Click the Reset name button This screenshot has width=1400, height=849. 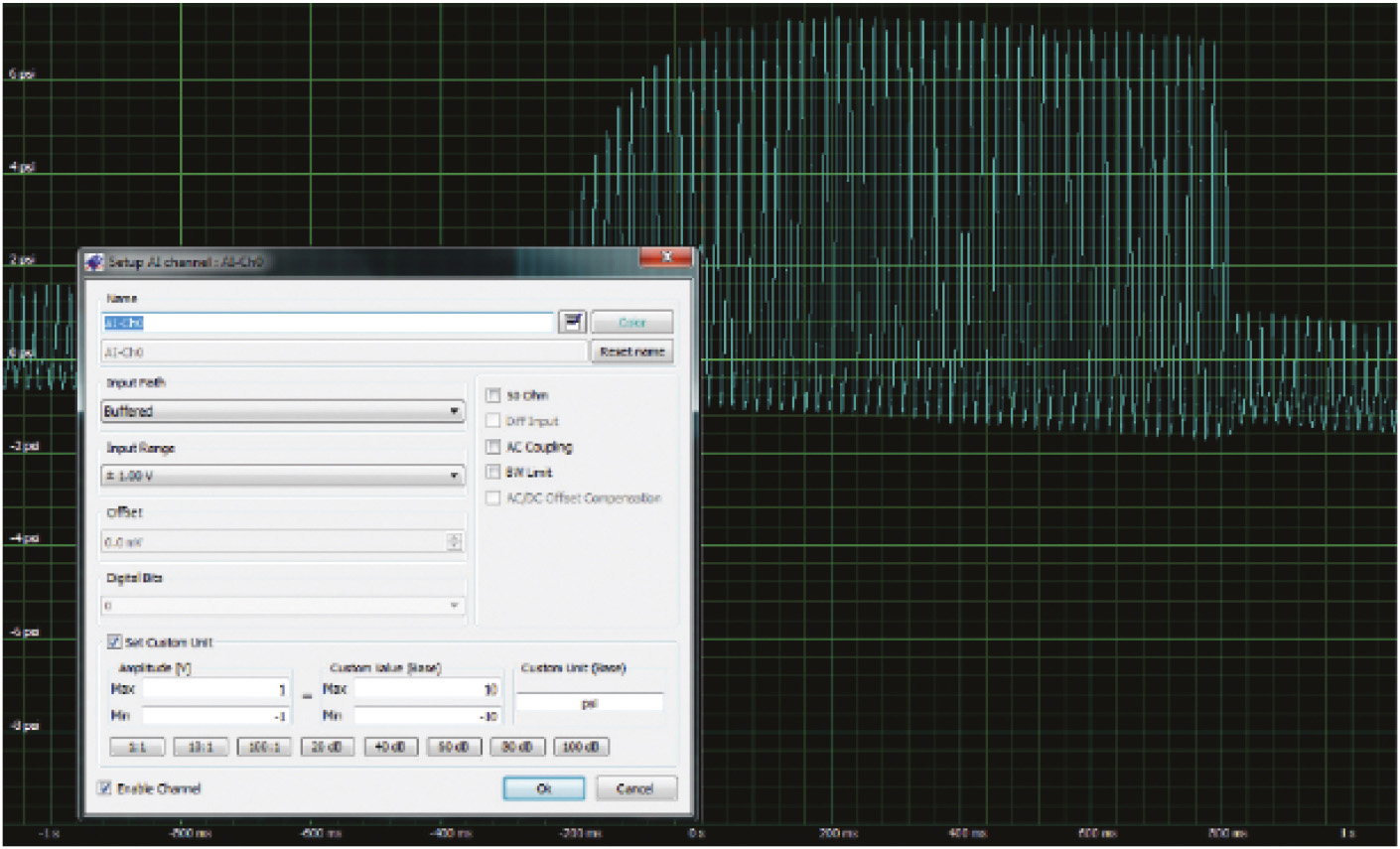pyautogui.click(x=632, y=352)
